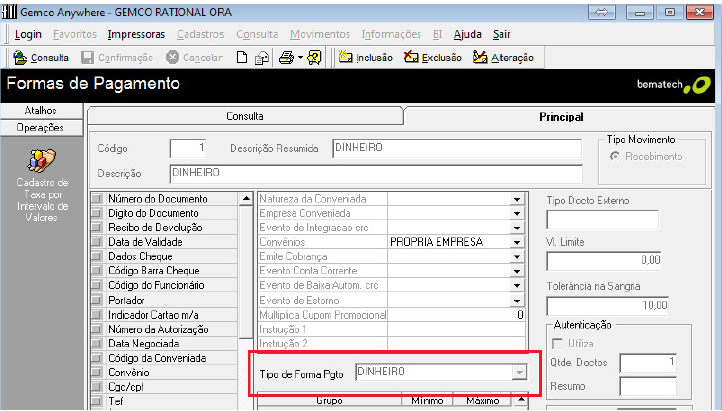
Task: Check Data Negociada checkbox
Action: pyautogui.click(x=96, y=344)
